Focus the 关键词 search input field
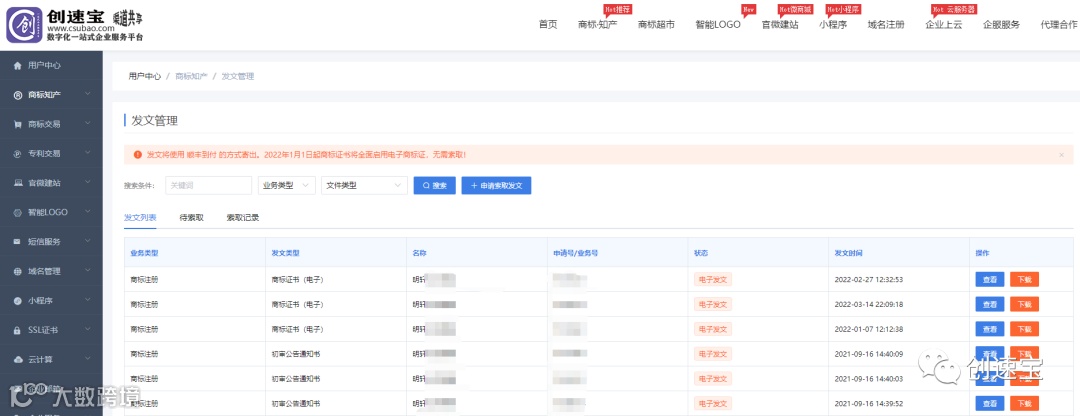Screen dimensions: 1080x416 pos(209,185)
